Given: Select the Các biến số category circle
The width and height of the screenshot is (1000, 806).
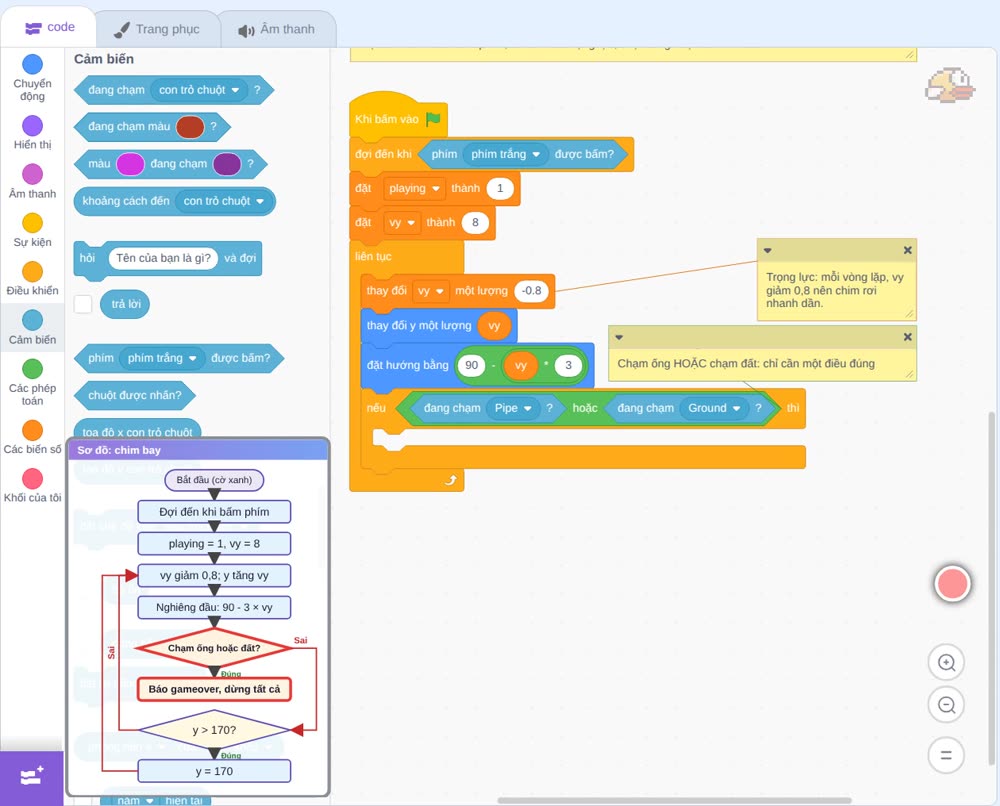Looking at the screenshot, I should coord(33,430).
